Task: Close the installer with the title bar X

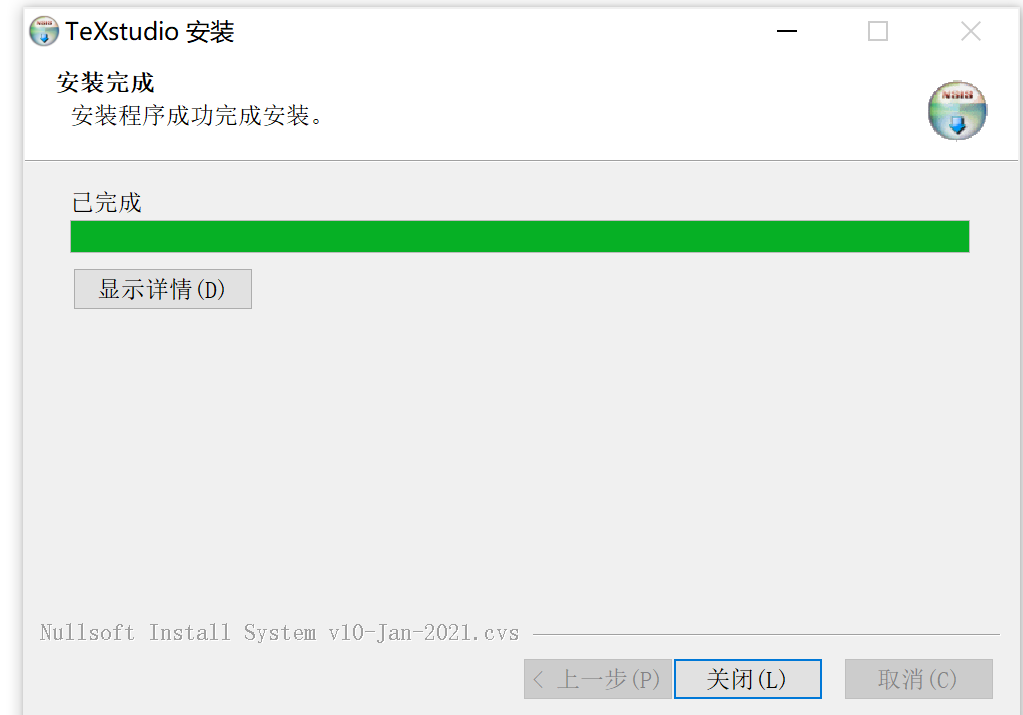Action: [971, 31]
